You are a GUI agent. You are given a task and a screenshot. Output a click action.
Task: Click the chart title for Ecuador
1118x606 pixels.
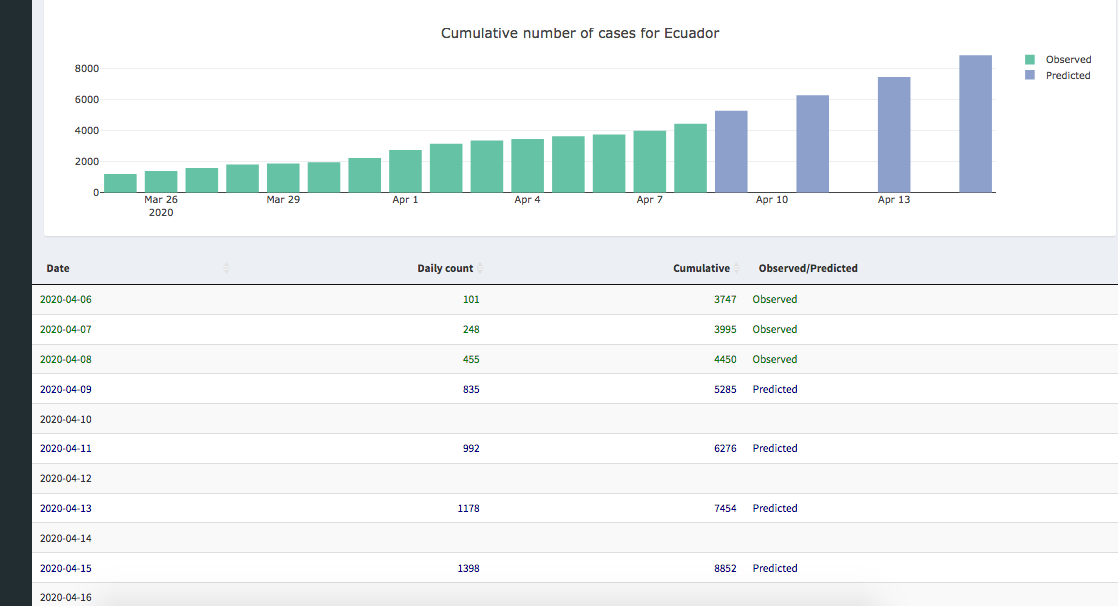pyautogui.click(x=580, y=33)
